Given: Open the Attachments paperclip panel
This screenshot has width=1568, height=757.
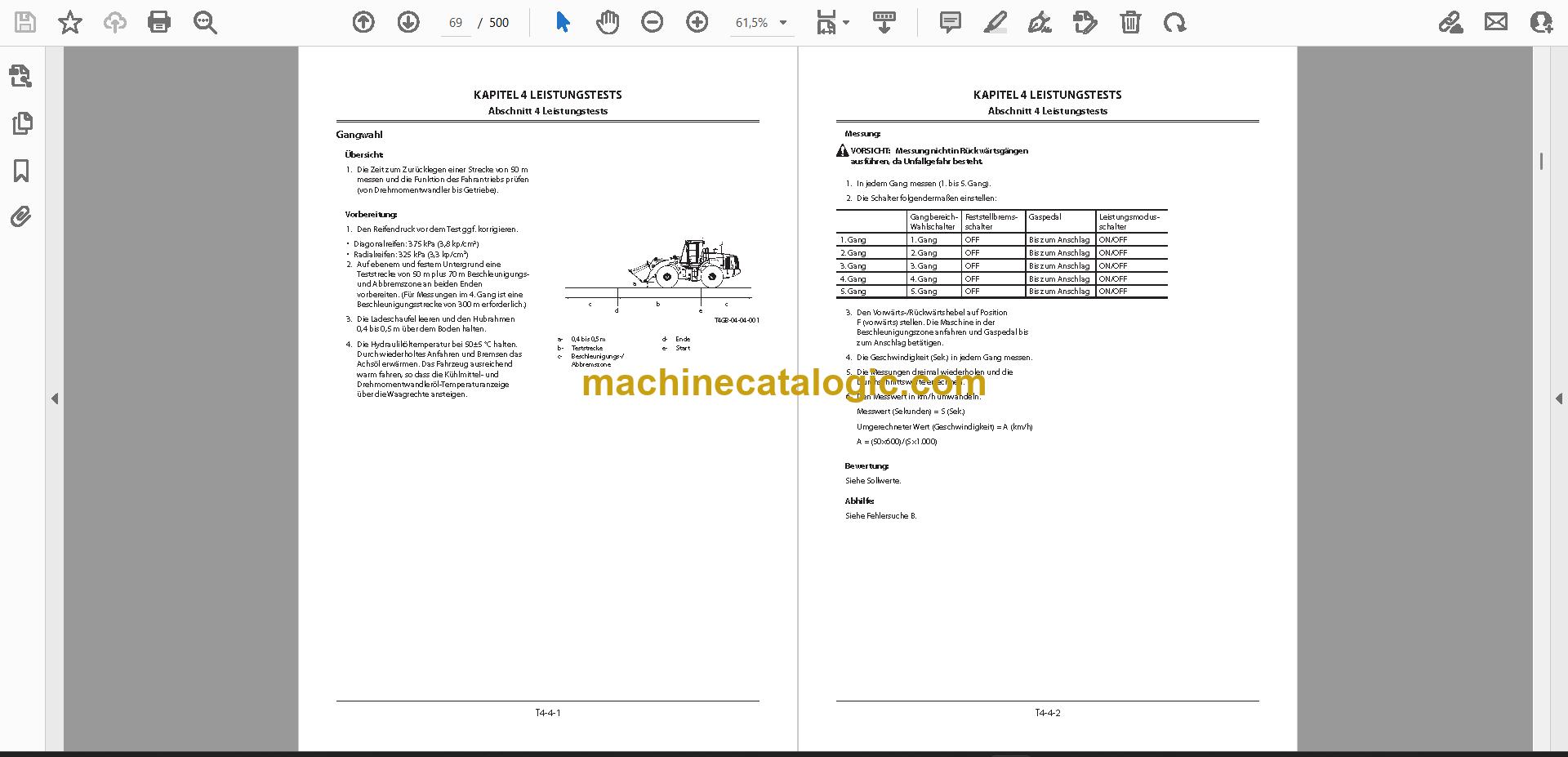Looking at the screenshot, I should coord(21,216).
